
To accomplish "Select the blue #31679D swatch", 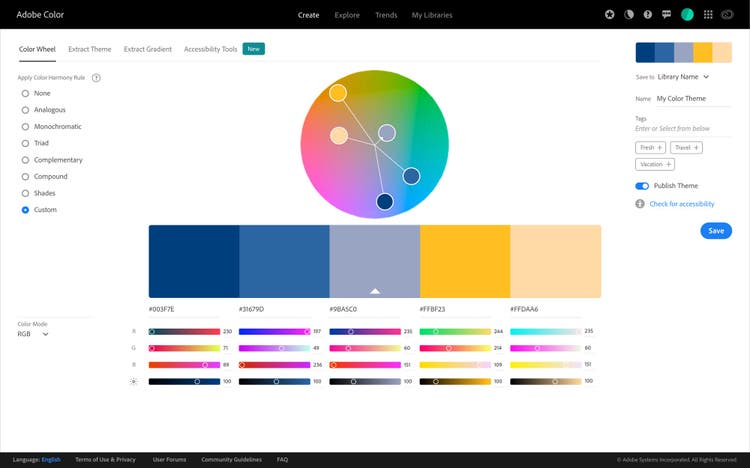I will pos(284,261).
